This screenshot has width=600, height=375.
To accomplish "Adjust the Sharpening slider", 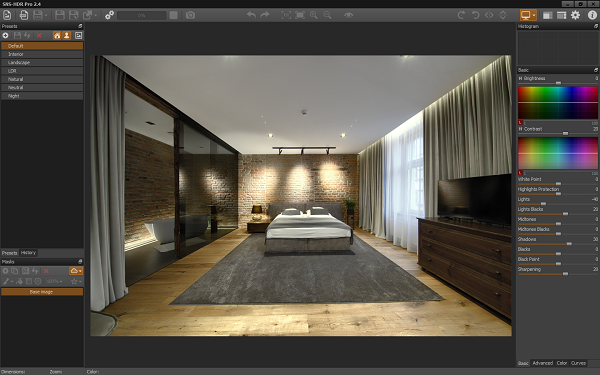I will 558,274.
